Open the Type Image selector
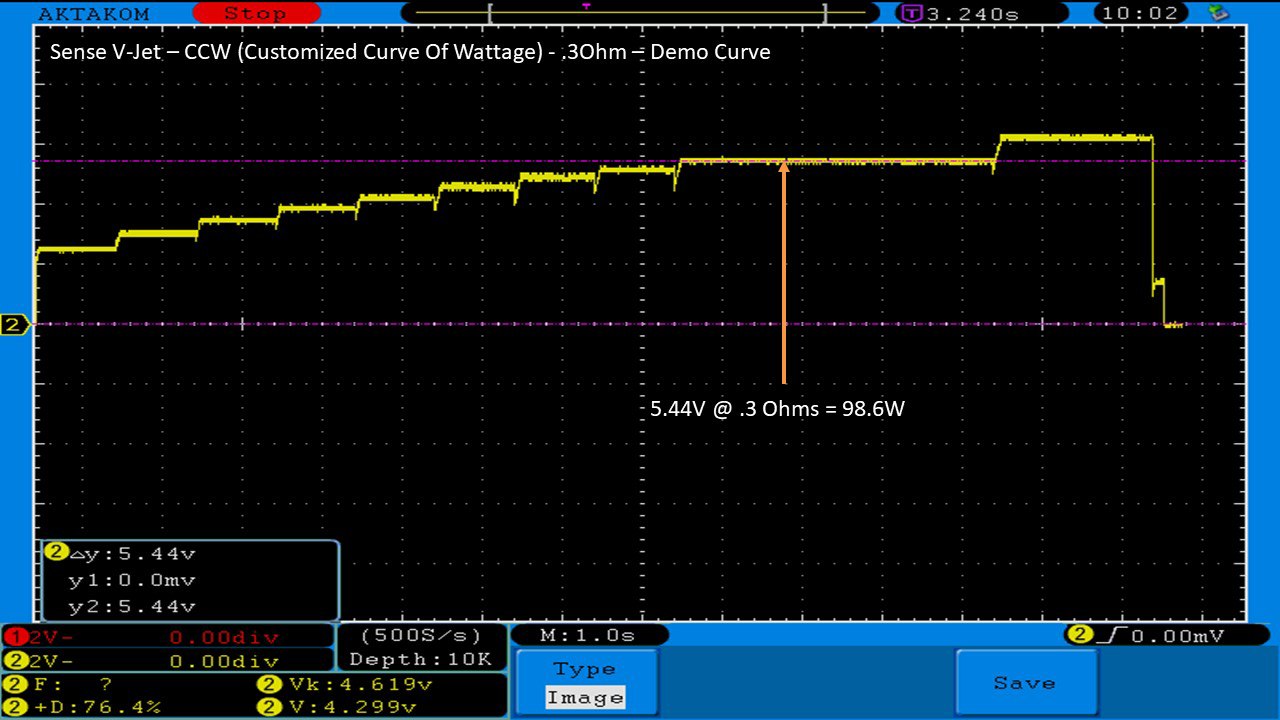Screen dimensions: 1280x720 click(x=586, y=684)
